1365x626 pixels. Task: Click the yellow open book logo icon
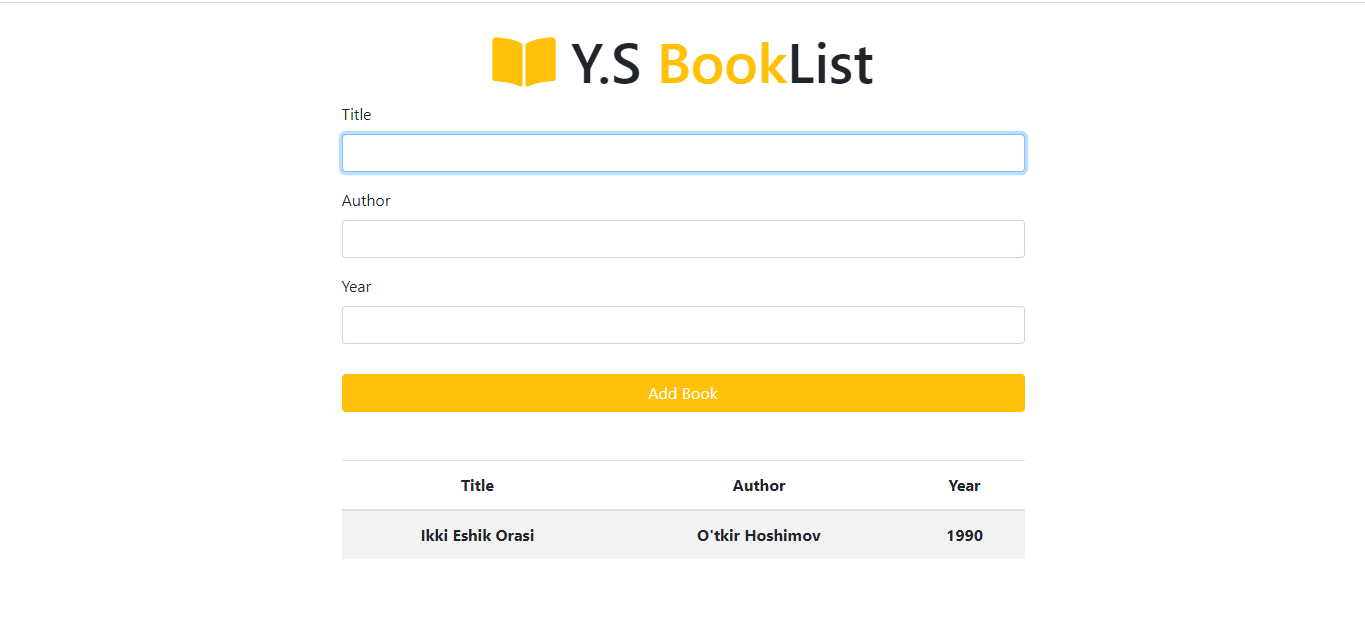click(x=524, y=62)
